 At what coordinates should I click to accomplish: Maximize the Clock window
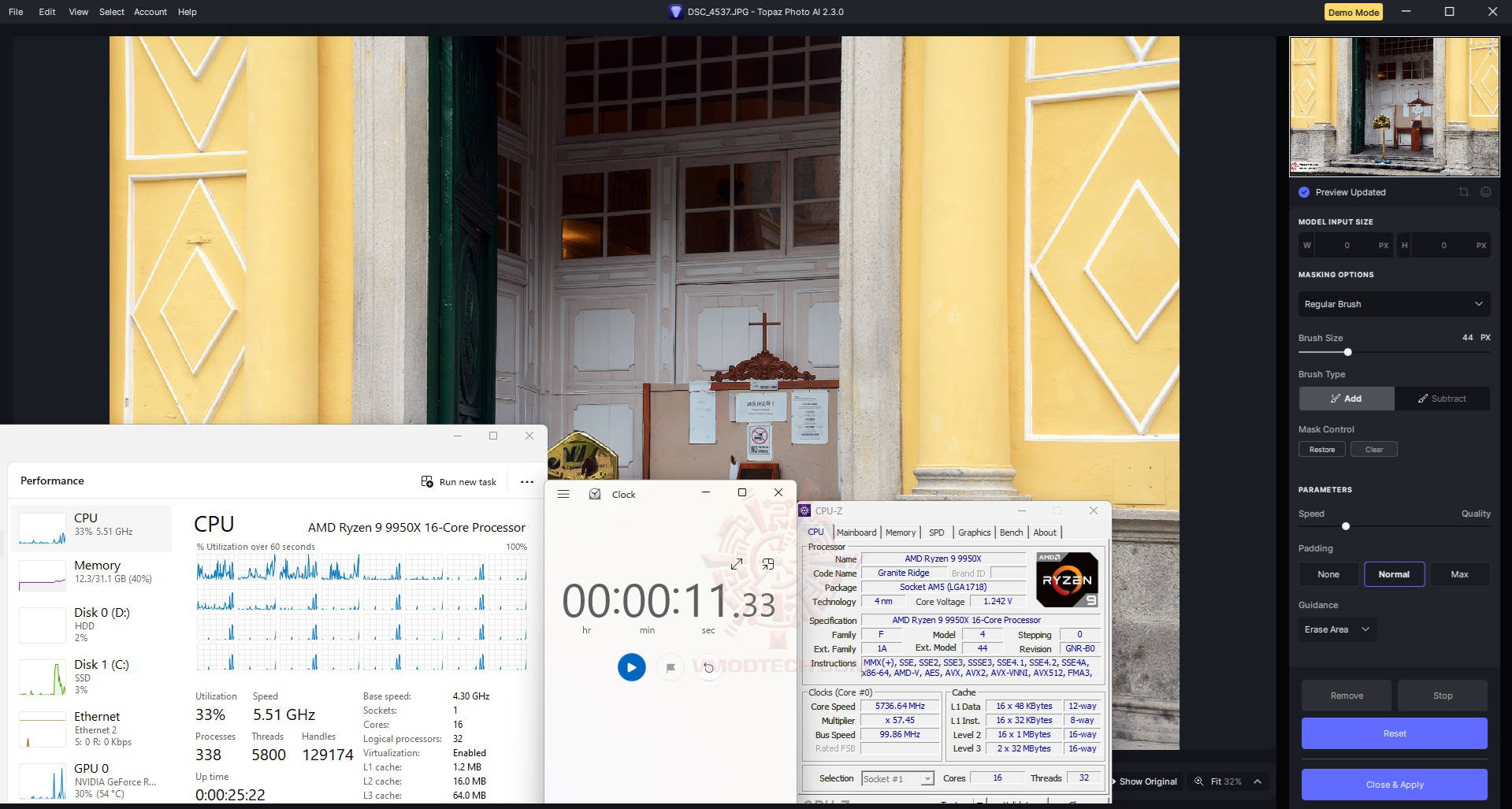pyautogui.click(x=741, y=492)
